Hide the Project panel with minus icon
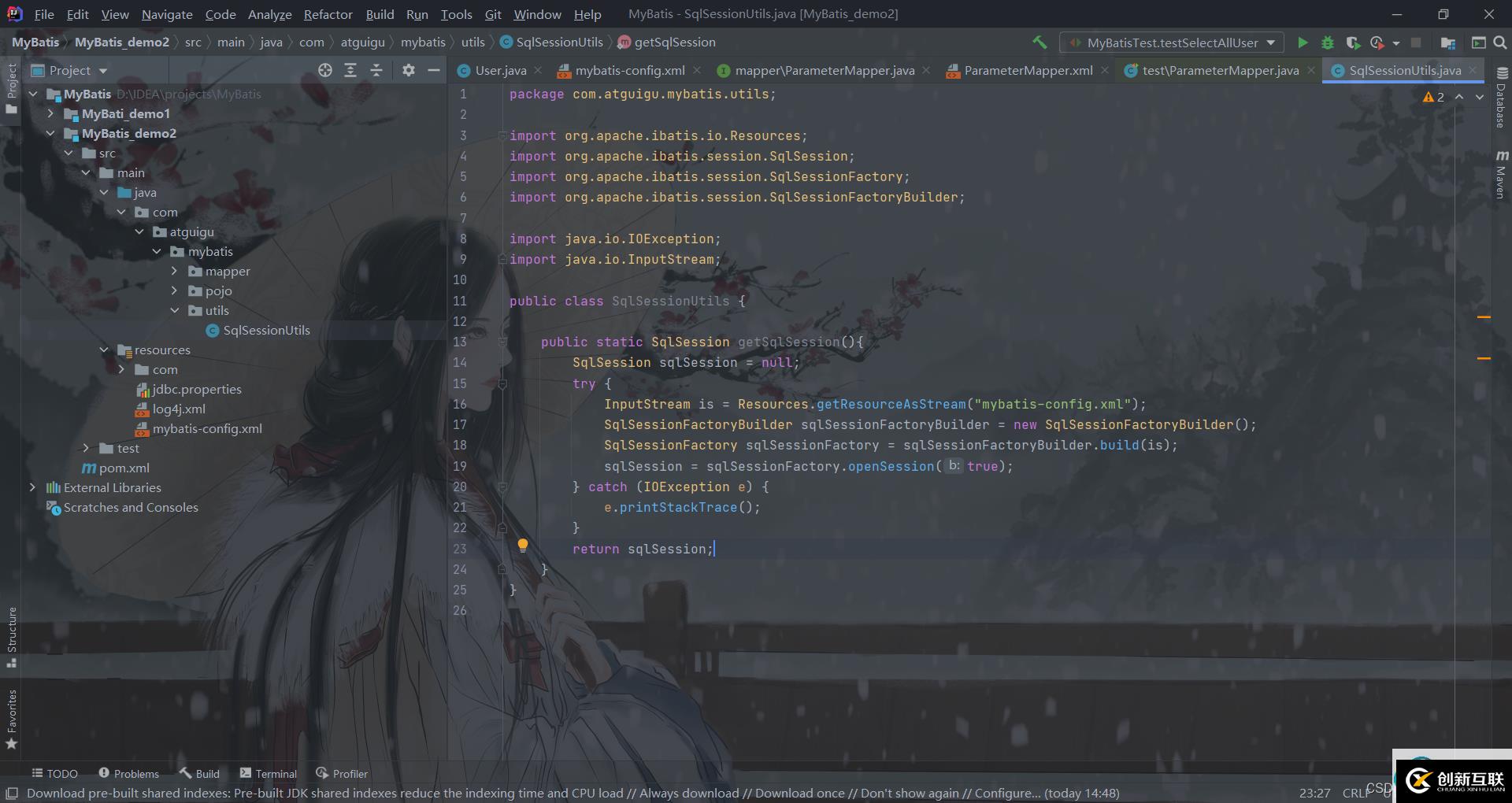 (433, 70)
